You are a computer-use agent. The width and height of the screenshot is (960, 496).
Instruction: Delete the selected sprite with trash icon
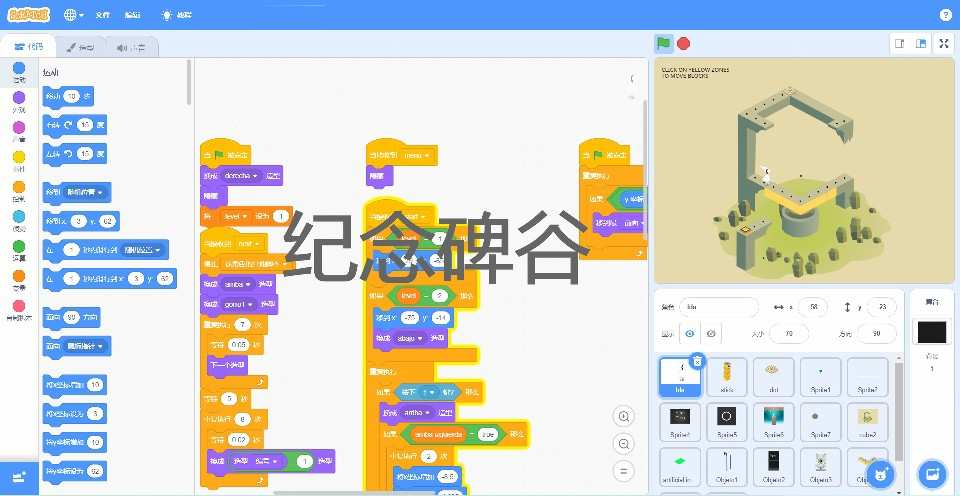tap(697, 361)
